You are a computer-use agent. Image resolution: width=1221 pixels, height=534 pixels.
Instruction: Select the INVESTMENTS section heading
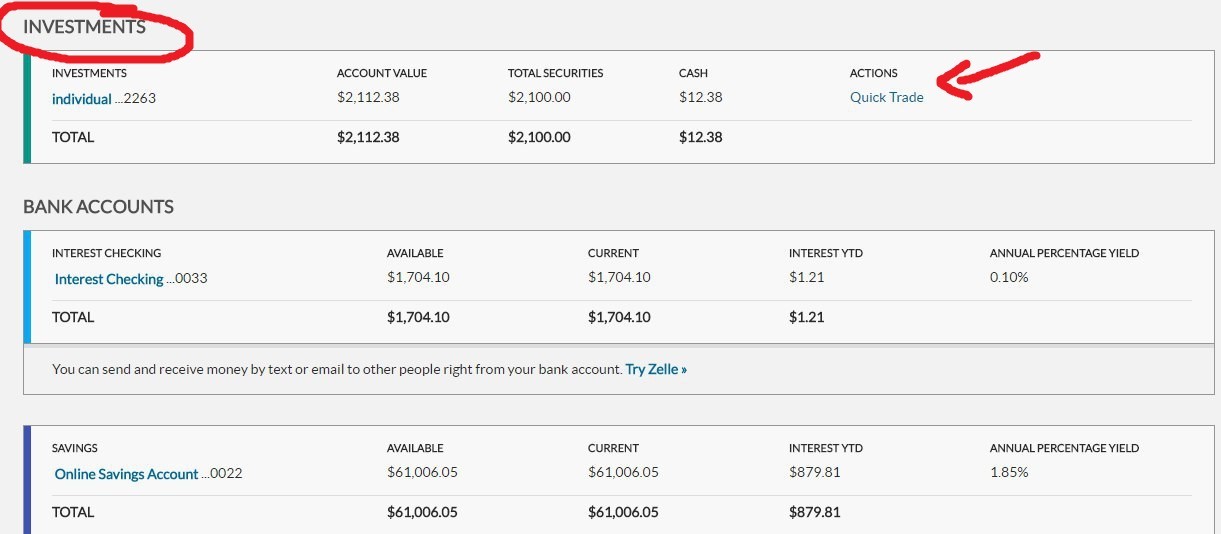pyautogui.click(x=84, y=27)
